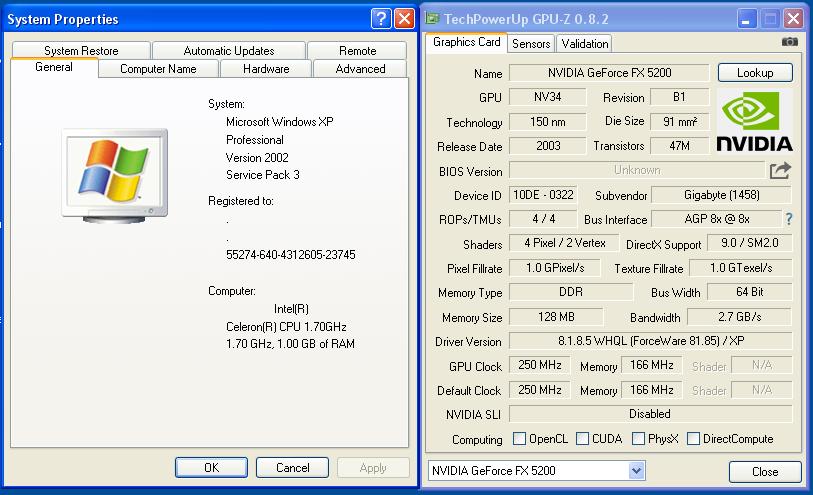This screenshot has height=495, width=813.
Task: Click OK in System Properties
Action: (x=211, y=467)
